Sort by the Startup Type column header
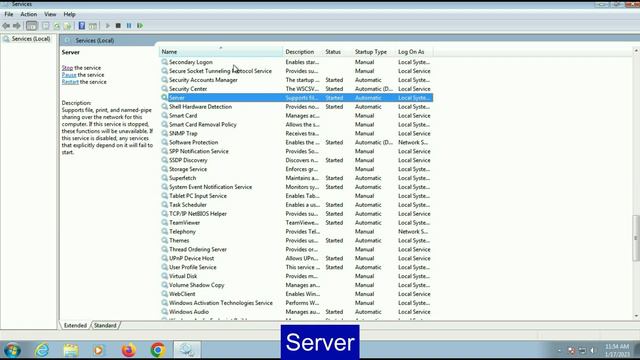The image size is (640, 360). [x=373, y=52]
